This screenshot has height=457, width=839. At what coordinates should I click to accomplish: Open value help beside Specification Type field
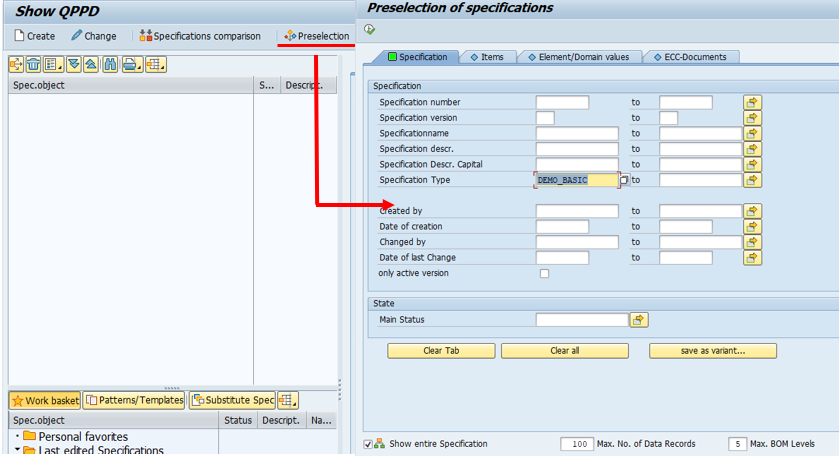point(623,180)
